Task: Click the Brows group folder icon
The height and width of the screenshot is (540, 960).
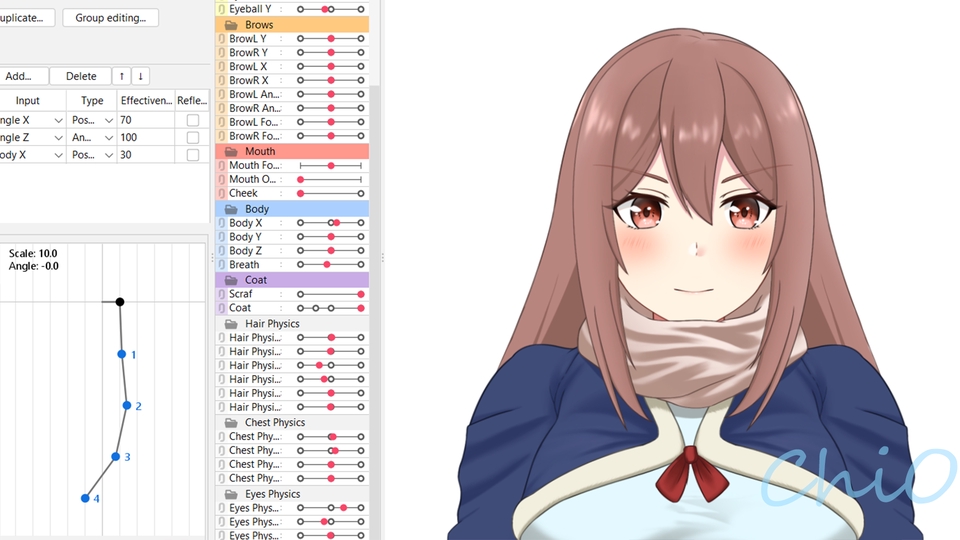Action: [231, 25]
